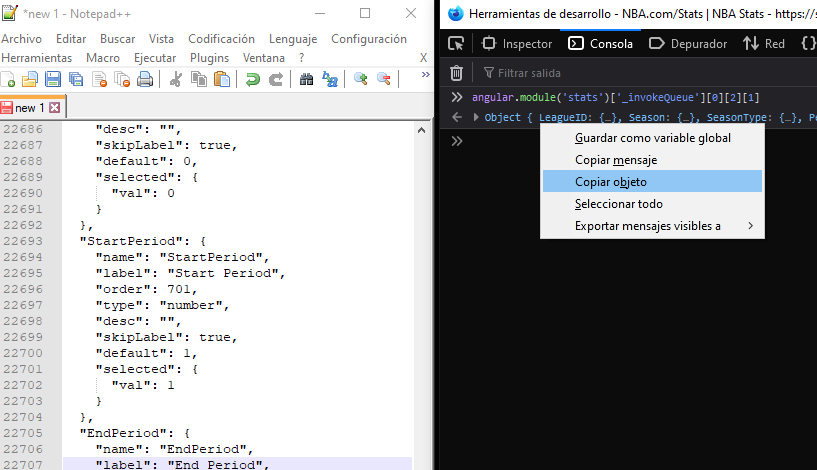Switch to the Depurador tab
Image resolution: width=817 pixels, height=470 pixels.
point(688,44)
